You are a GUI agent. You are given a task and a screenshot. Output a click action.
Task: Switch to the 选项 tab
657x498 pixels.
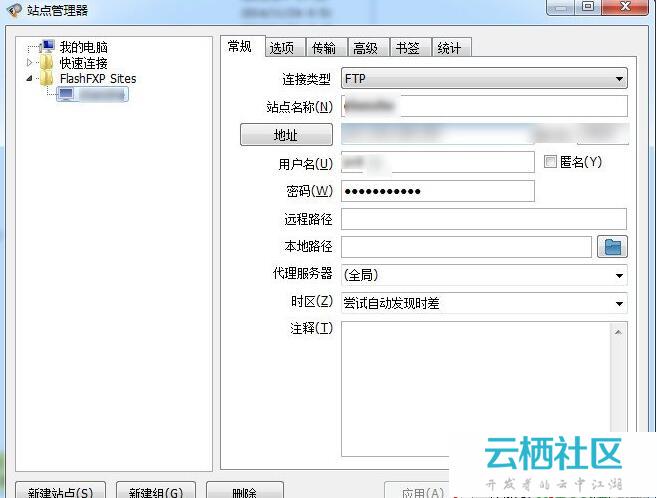[285, 47]
